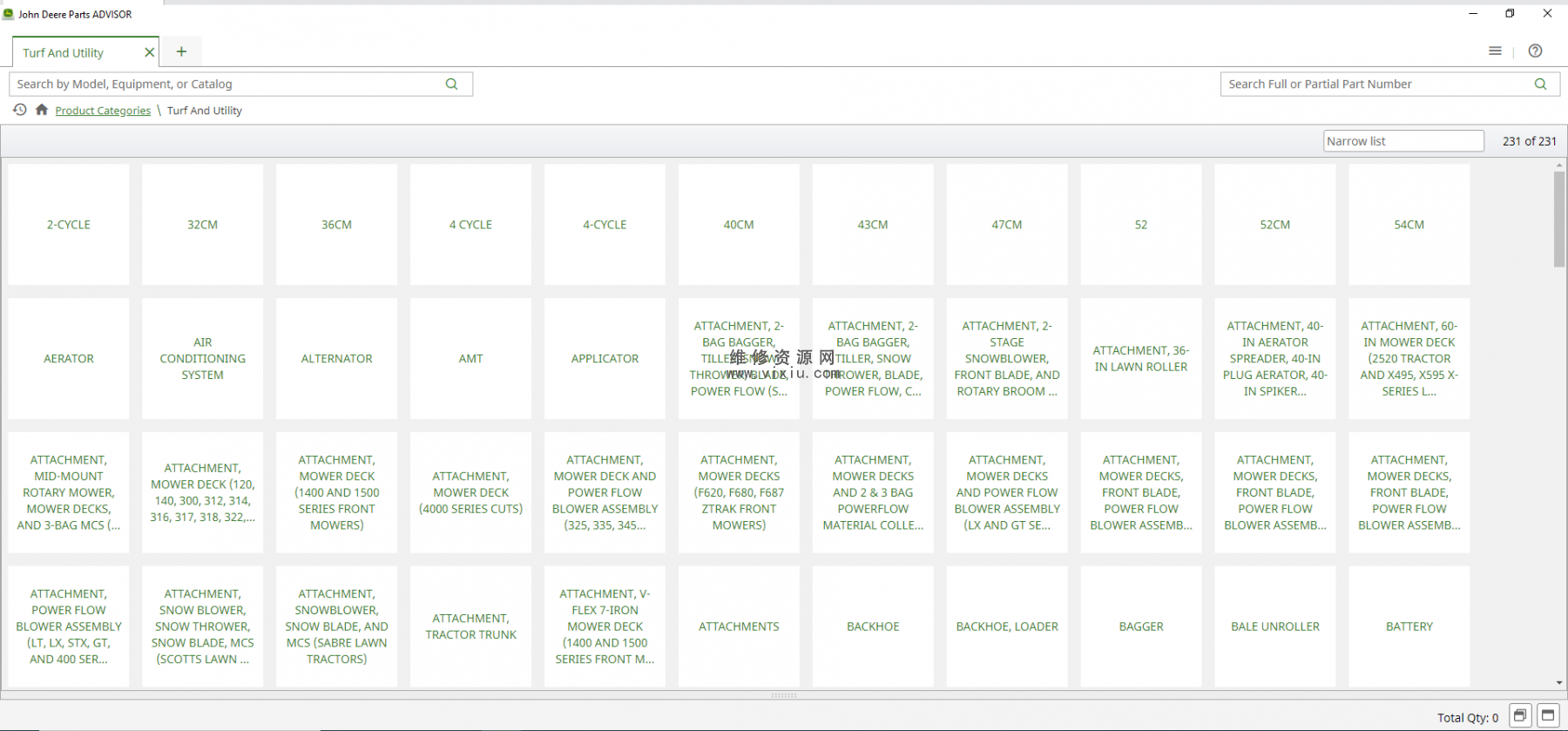Select the 47CM tile
Viewport: 1568px width, 731px height.
pyautogui.click(x=1008, y=225)
